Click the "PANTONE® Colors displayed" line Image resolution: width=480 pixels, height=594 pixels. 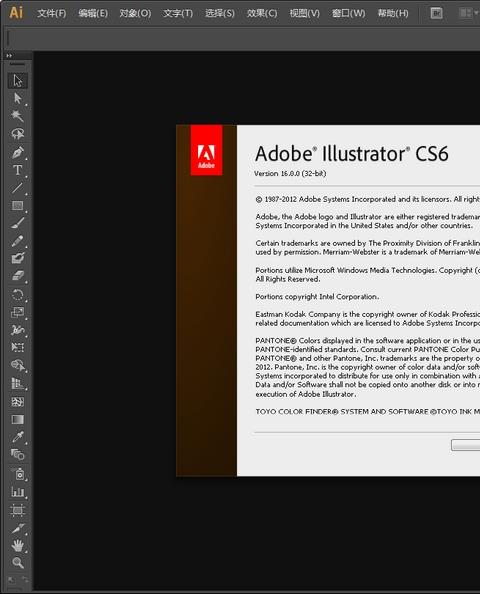367,341
